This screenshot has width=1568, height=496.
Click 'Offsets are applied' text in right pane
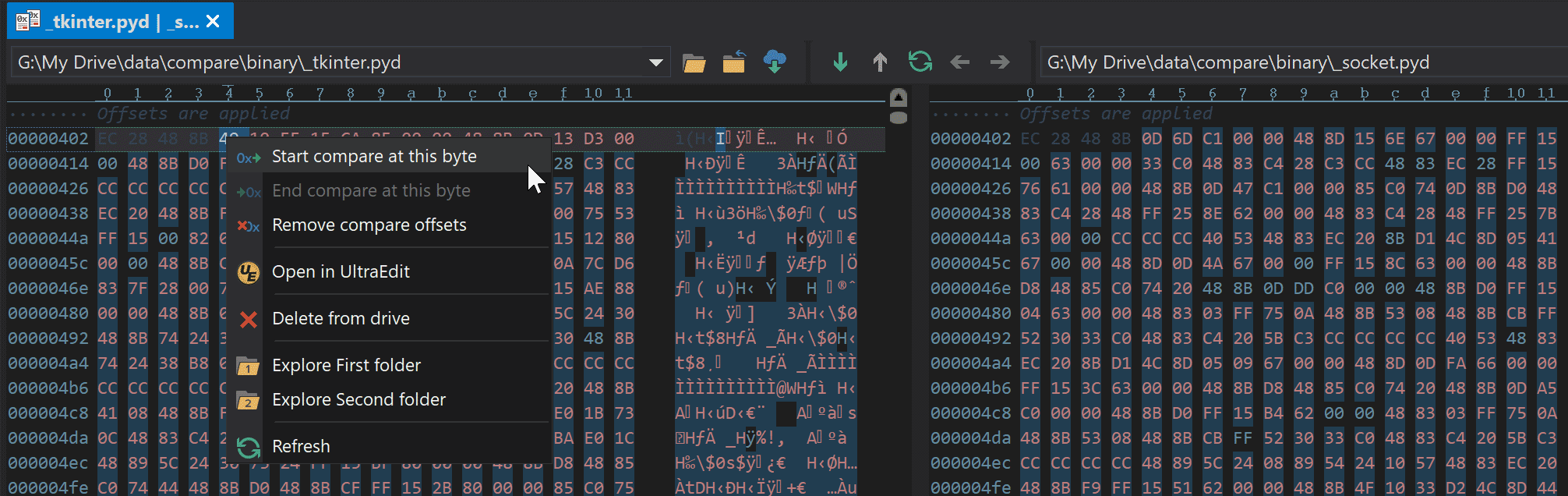pyautogui.click(x=1116, y=114)
